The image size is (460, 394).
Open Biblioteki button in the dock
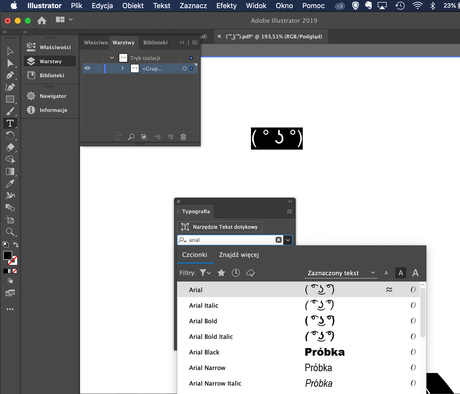(x=50, y=75)
